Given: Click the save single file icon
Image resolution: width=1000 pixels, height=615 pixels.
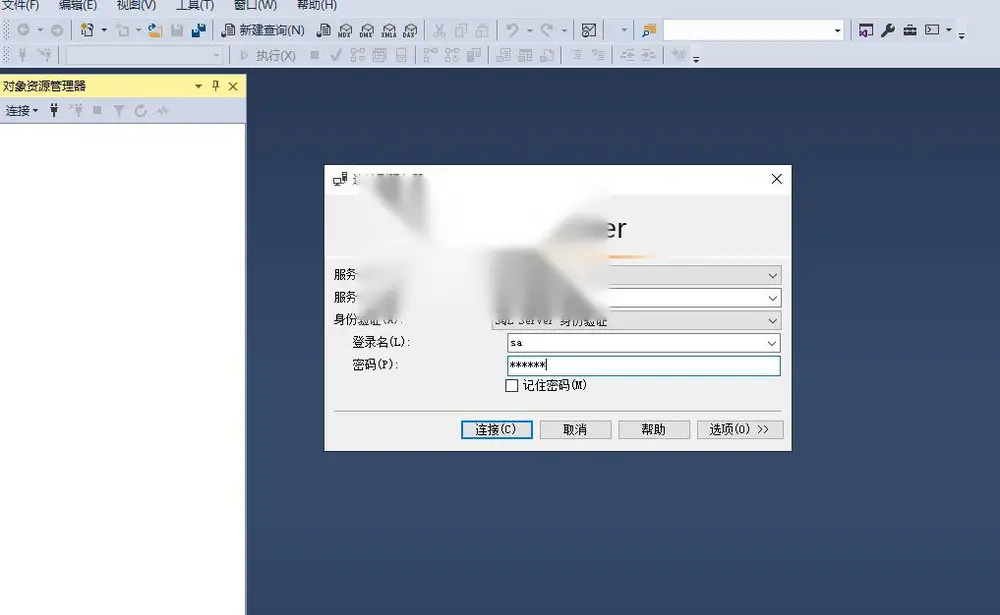Looking at the screenshot, I should (177, 30).
